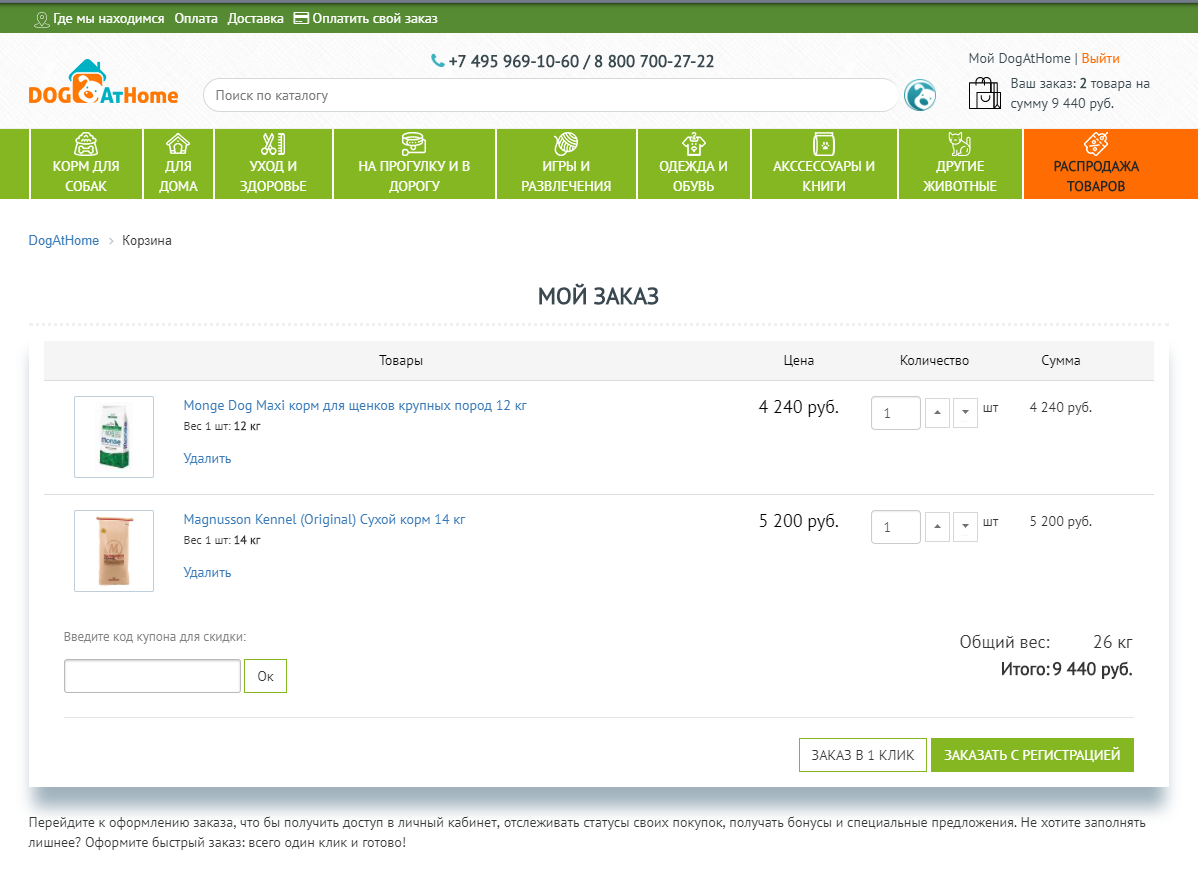The height and width of the screenshot is (877, 1198).
Task: Click the cat icon above Другие животные
Action: pyautogui.click(x=960, y=144)
